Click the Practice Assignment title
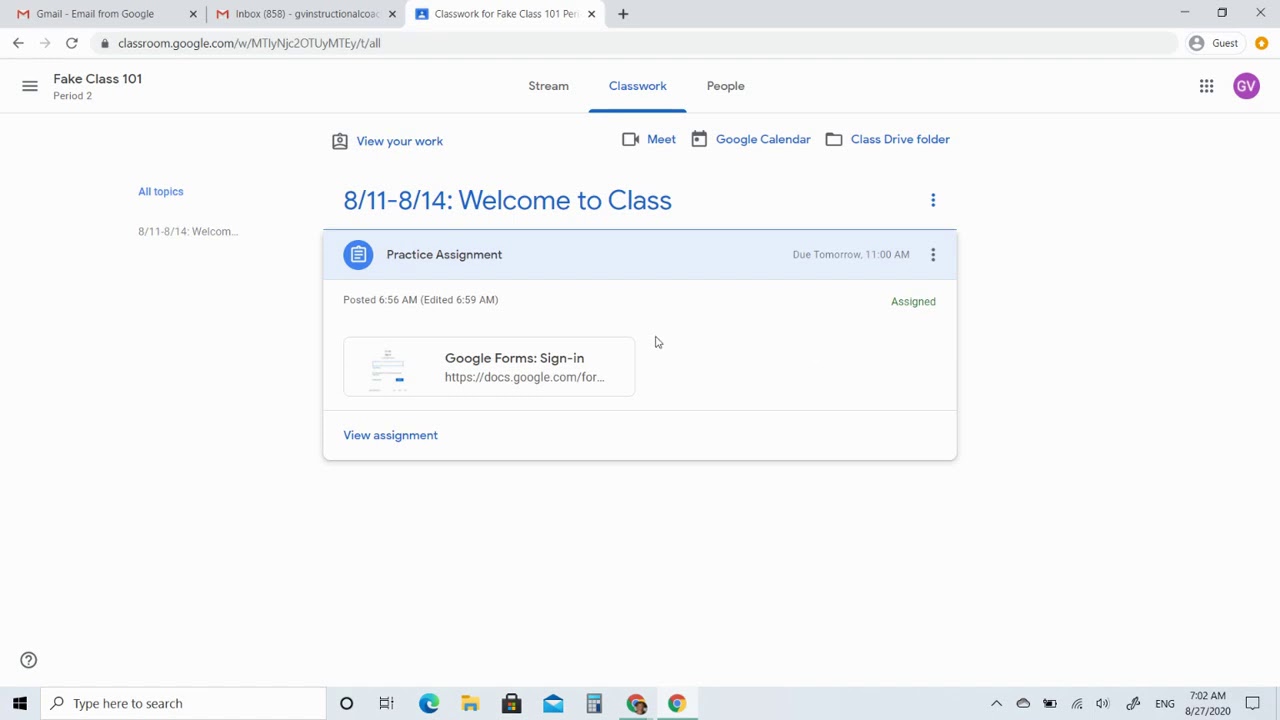Image resolution: width=1280 pixels, height=720 pixels. pyautogui.click(x=444, y=254)
